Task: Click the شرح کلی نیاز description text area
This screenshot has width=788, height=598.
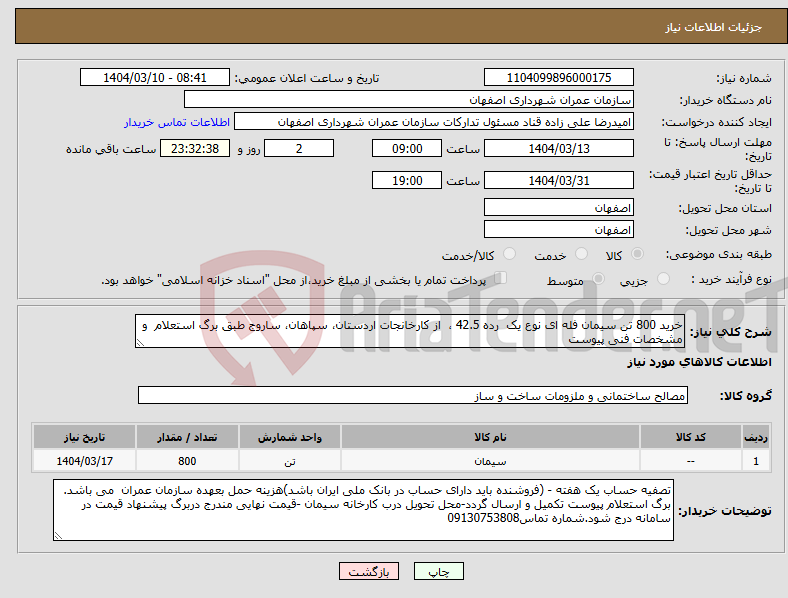Action: 410,331
